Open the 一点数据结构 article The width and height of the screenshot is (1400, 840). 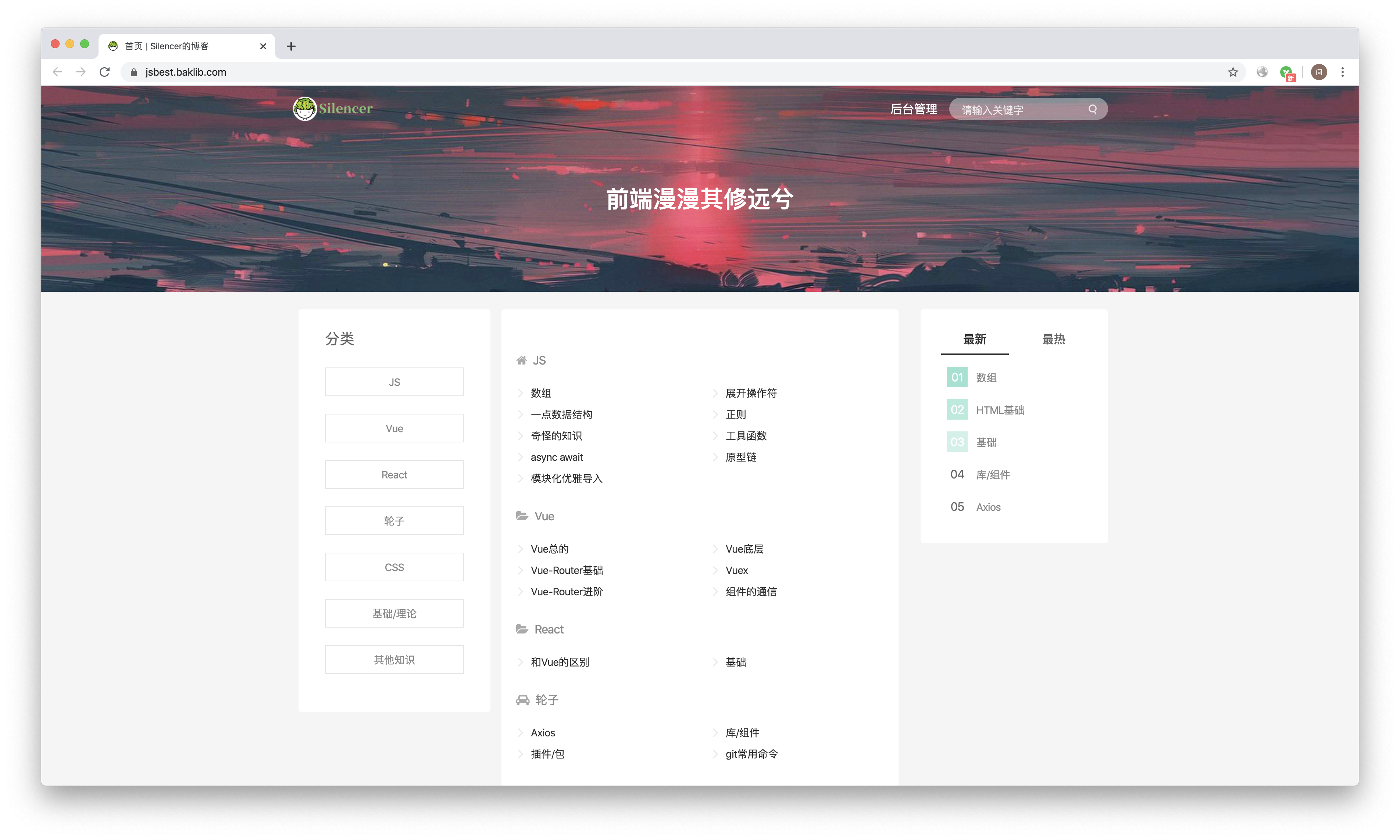(561, 414)
